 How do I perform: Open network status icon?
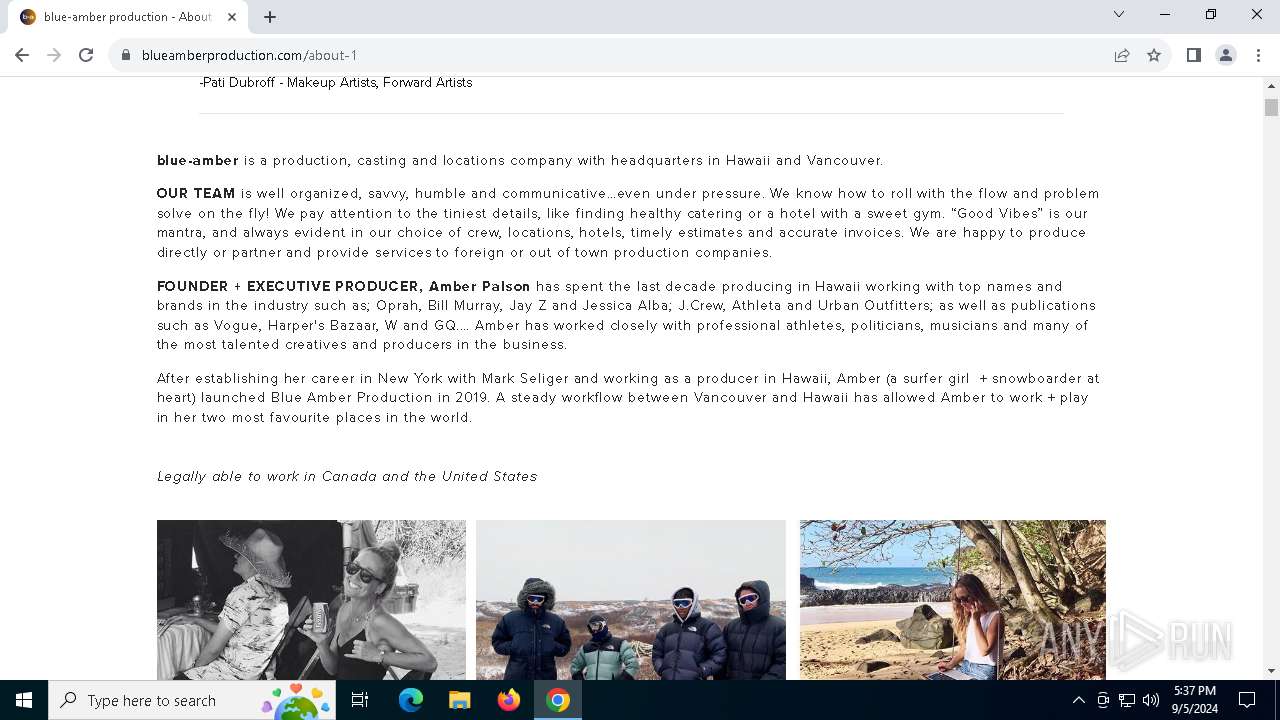pyautogui.click(x=1127, y=700)
